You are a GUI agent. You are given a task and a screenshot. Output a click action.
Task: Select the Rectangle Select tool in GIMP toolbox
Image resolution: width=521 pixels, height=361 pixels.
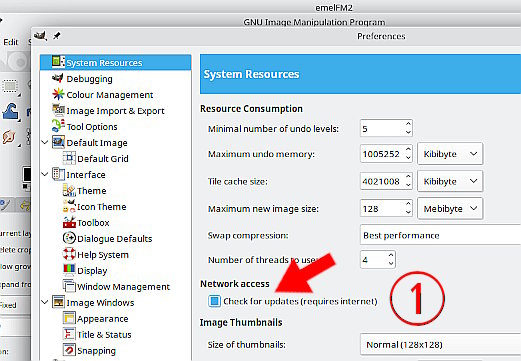10,86
